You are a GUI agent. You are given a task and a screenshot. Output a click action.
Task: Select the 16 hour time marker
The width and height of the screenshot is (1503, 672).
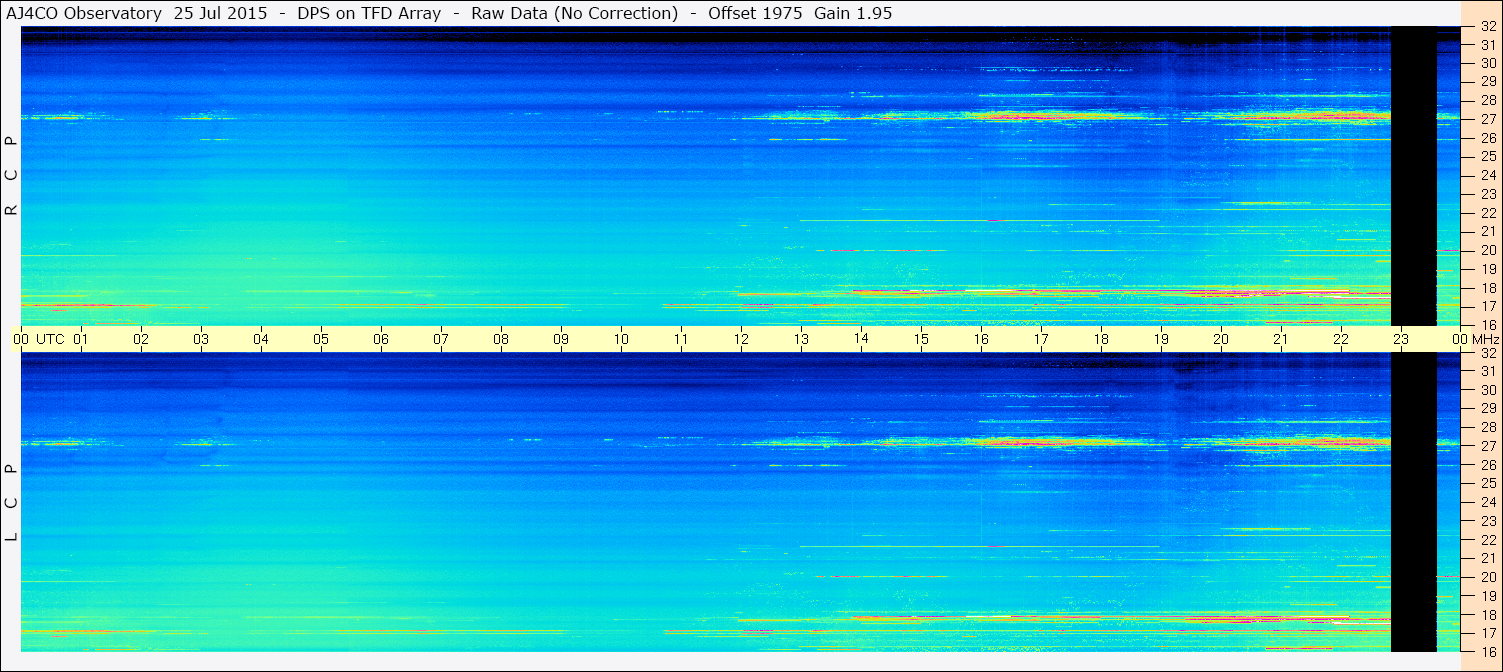coord(981,339)
